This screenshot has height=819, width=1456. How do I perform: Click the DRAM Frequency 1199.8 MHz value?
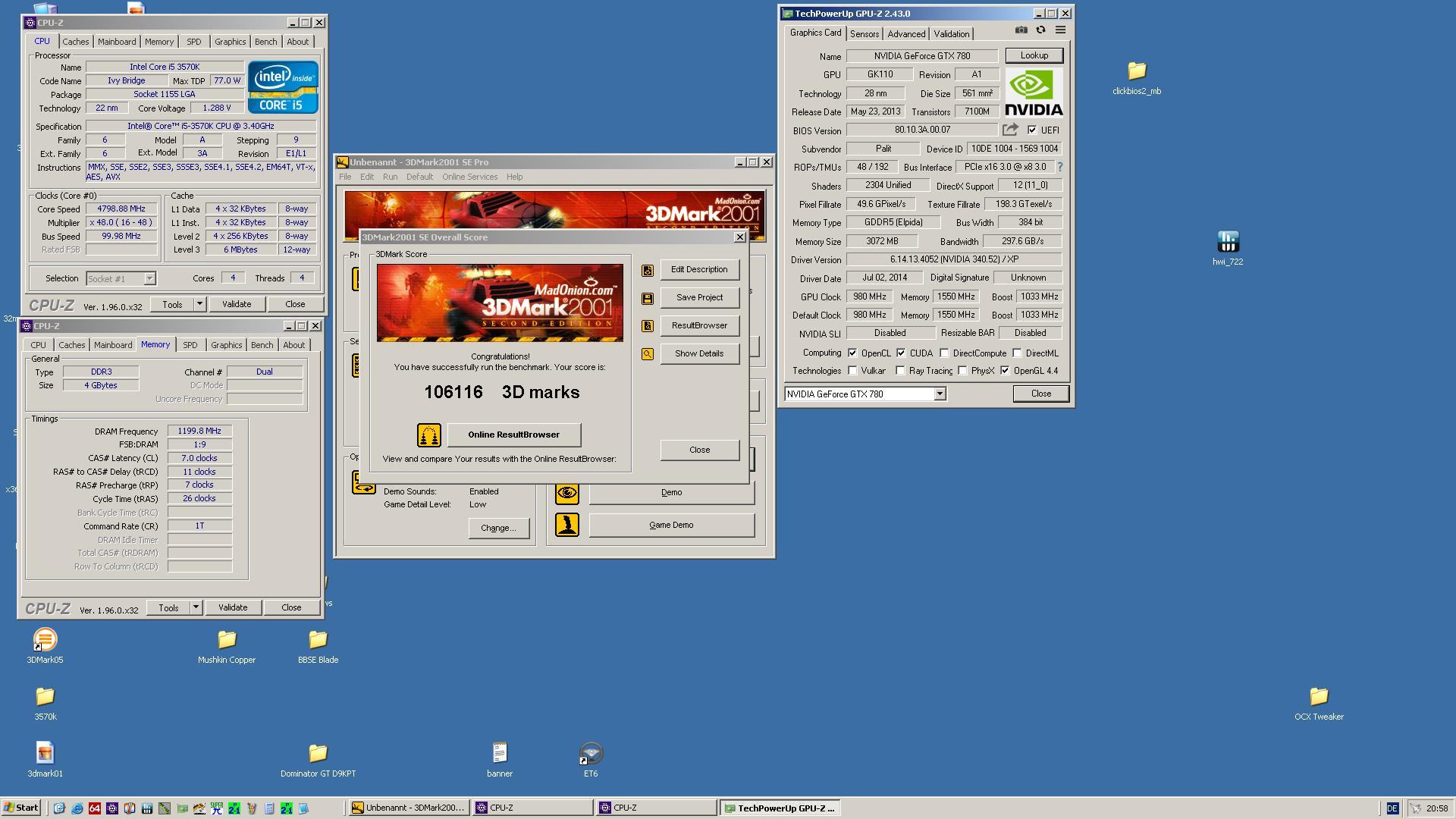pyautogui.click(x=199, y=431)
